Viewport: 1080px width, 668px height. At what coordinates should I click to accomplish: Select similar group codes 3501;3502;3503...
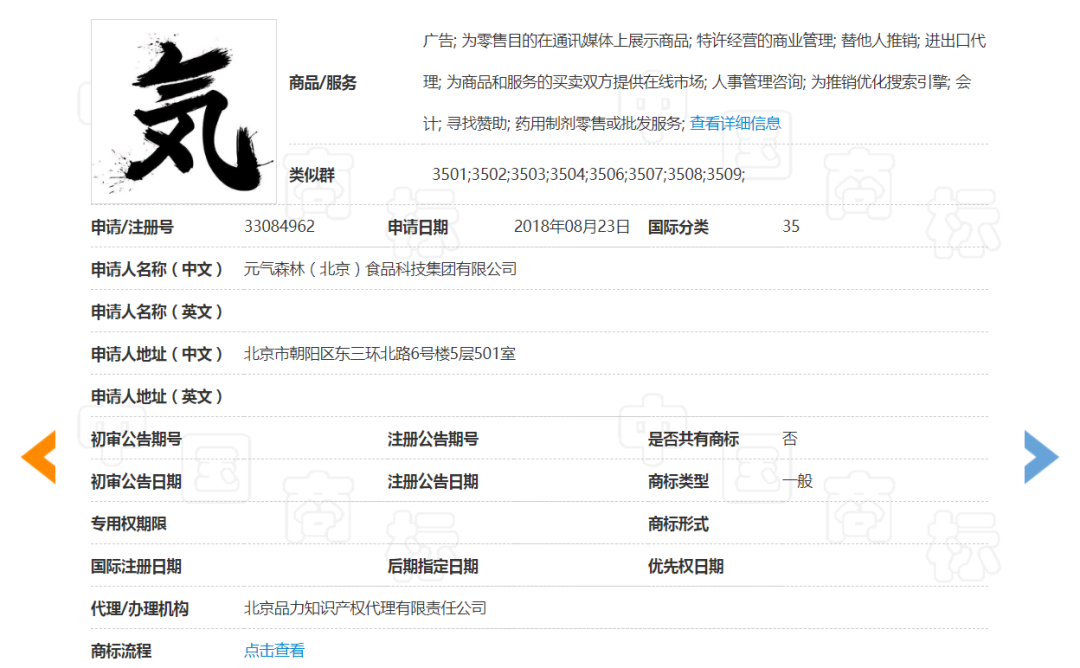(x=588, y=174)
